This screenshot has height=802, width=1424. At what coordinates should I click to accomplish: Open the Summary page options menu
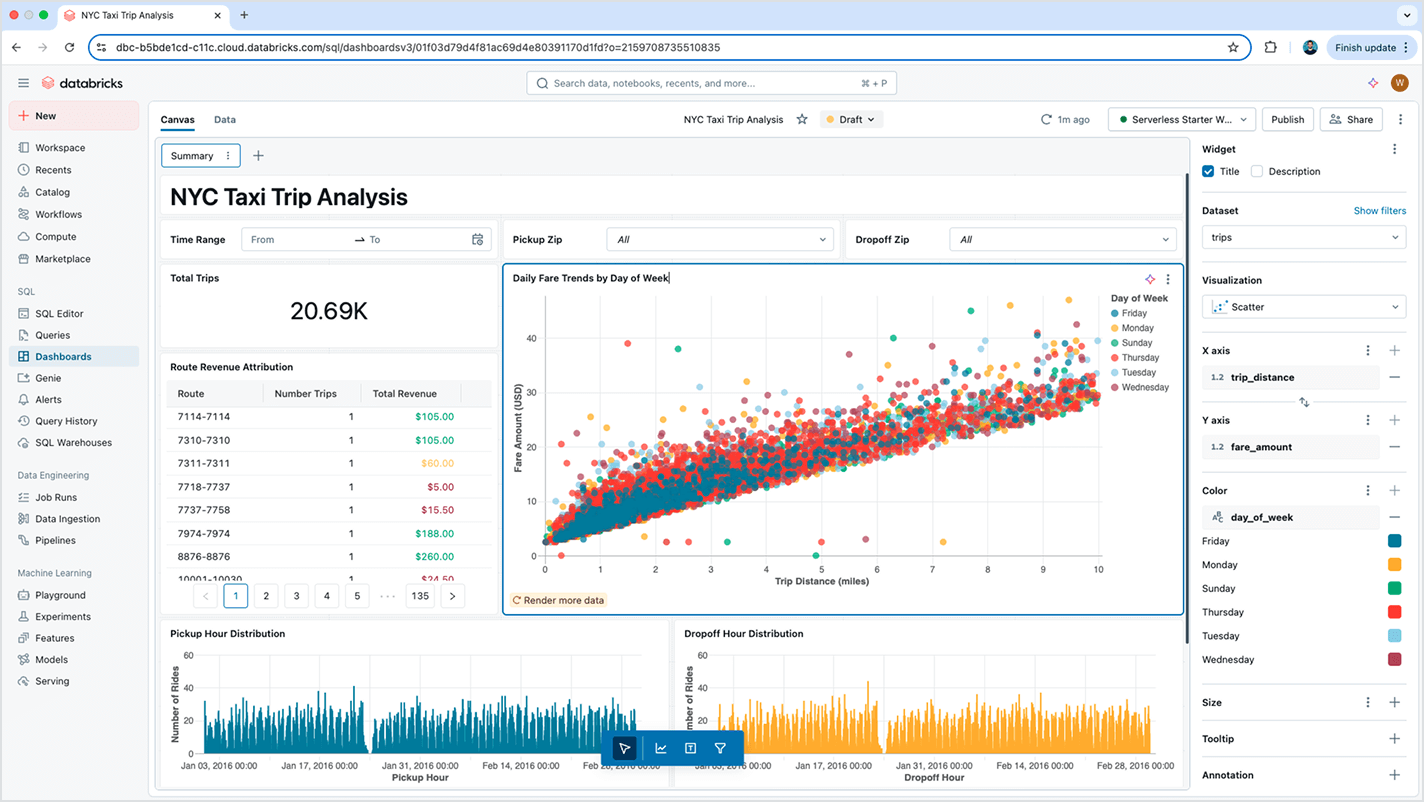[x=226, y=155]
